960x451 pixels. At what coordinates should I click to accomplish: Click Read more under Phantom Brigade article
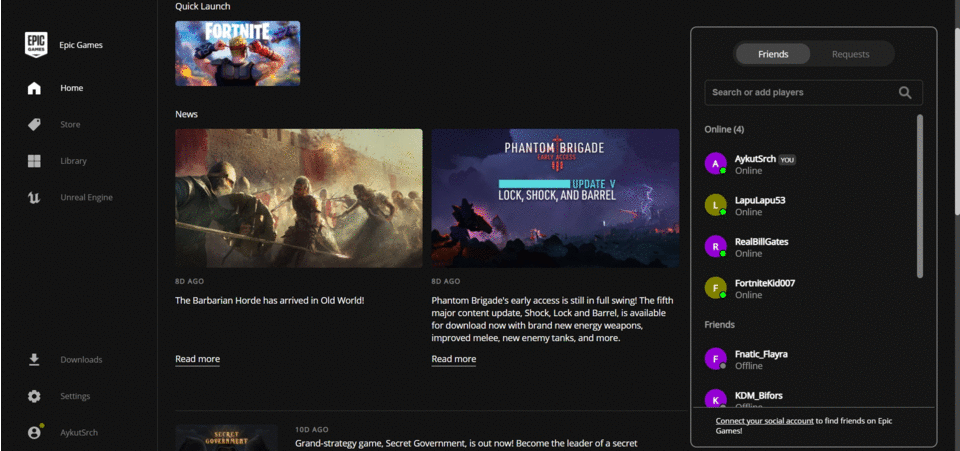454,359
